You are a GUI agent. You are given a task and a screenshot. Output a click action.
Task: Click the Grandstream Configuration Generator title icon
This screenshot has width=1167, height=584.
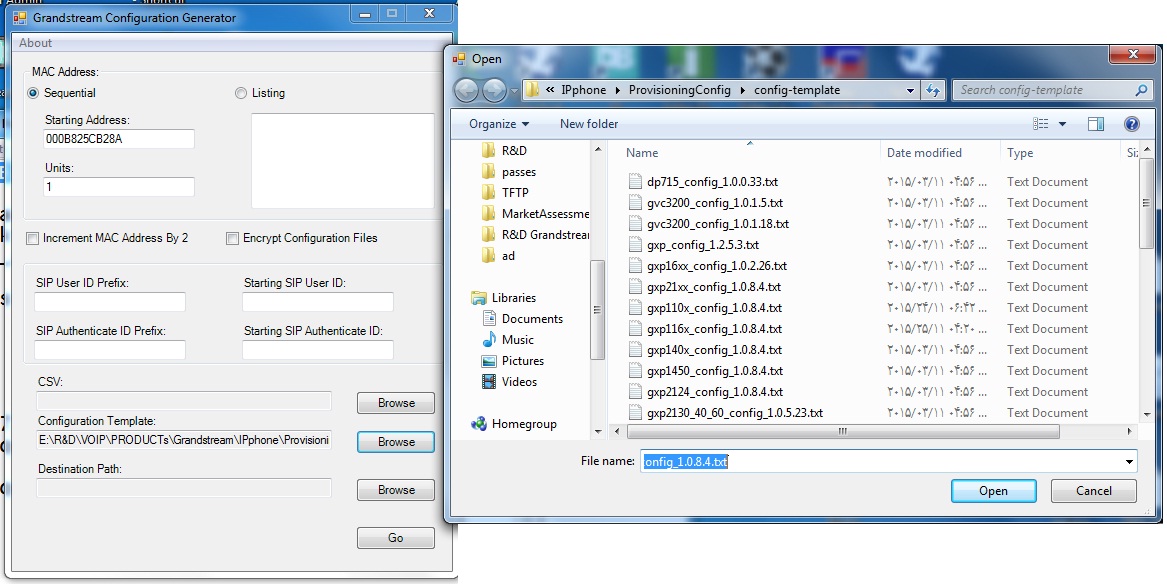(20, 17)
